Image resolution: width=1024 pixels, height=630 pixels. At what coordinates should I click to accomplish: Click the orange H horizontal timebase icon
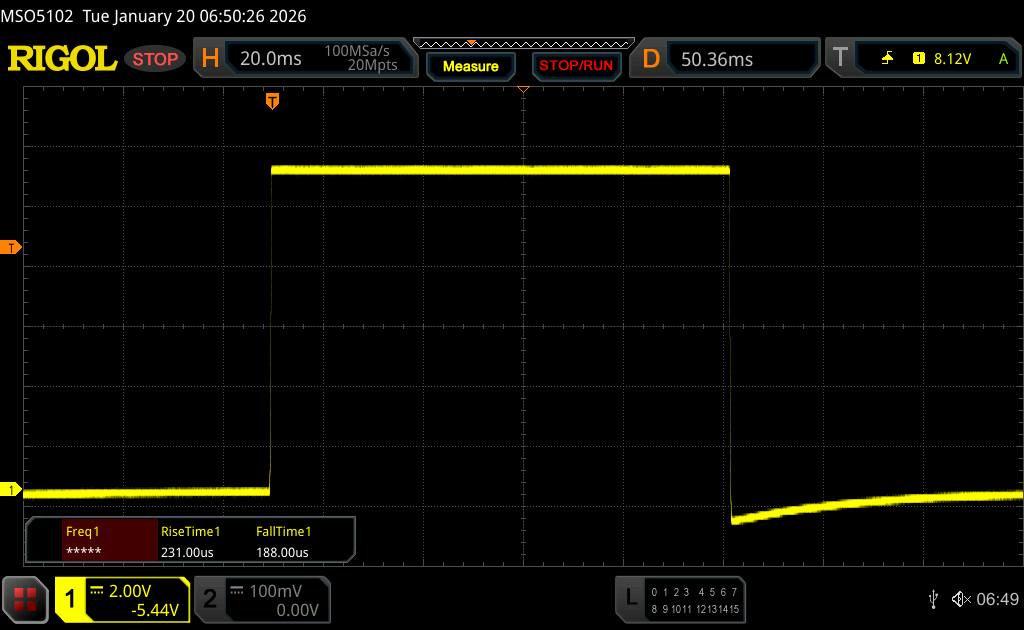tap(210, 59)
